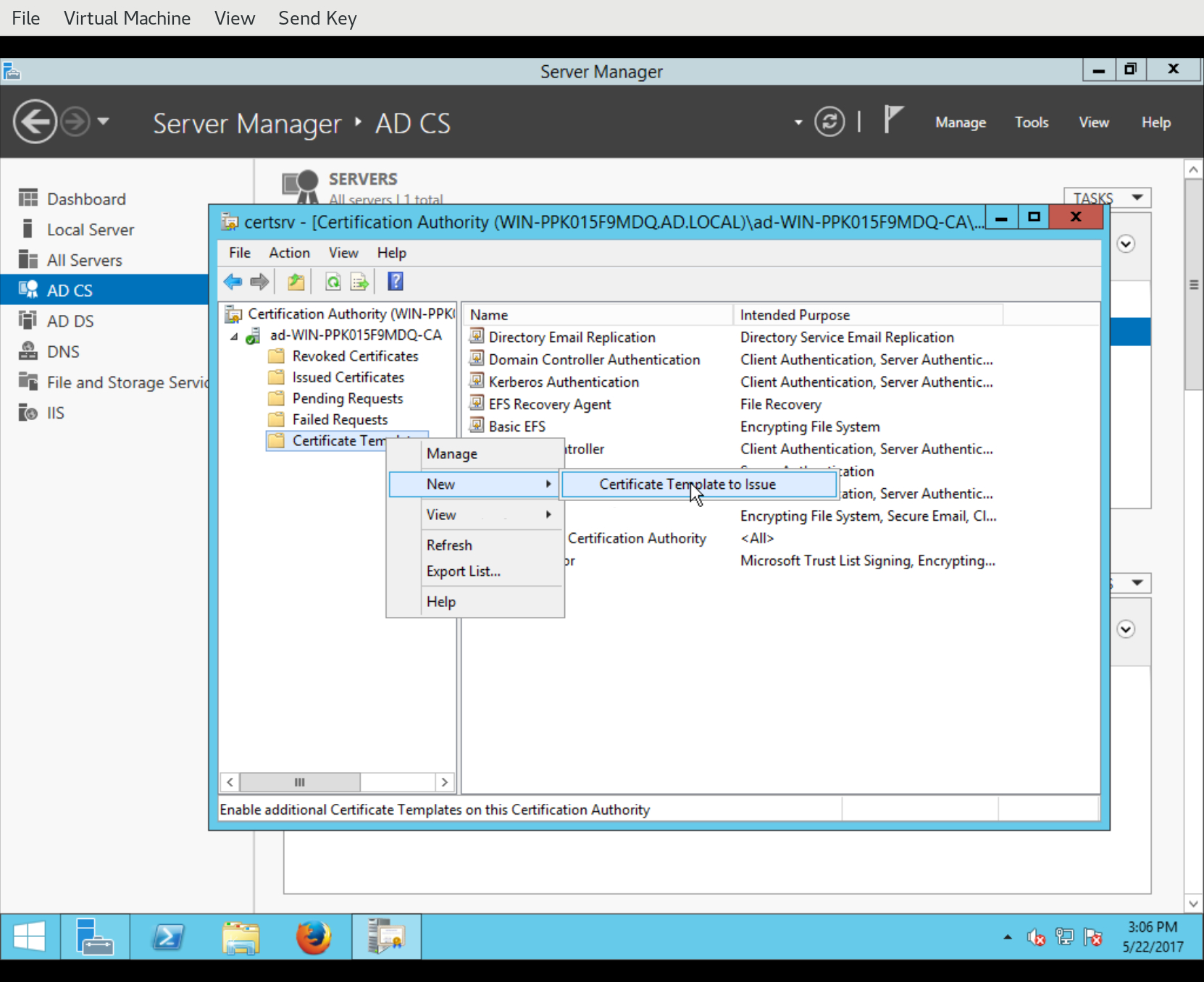Open the Action menu in certsrv
Screen dimensions: 1204x982
tap(289, 253)
